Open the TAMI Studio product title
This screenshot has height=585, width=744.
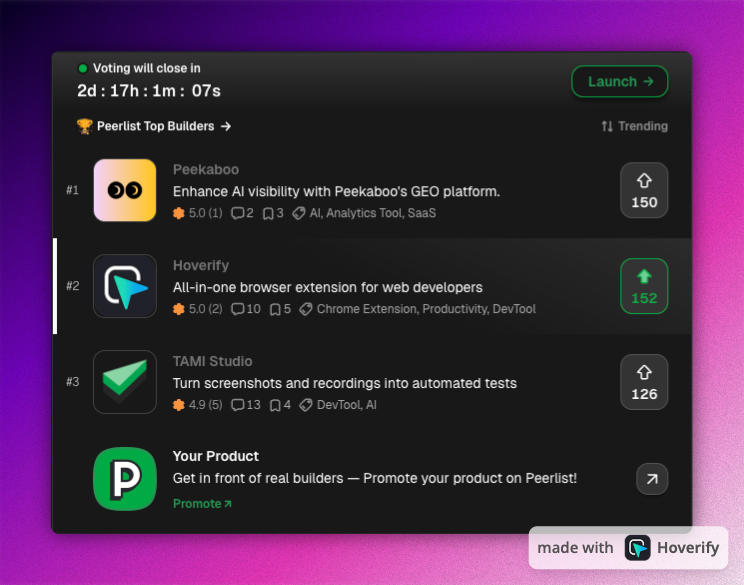tap(213, 361)
